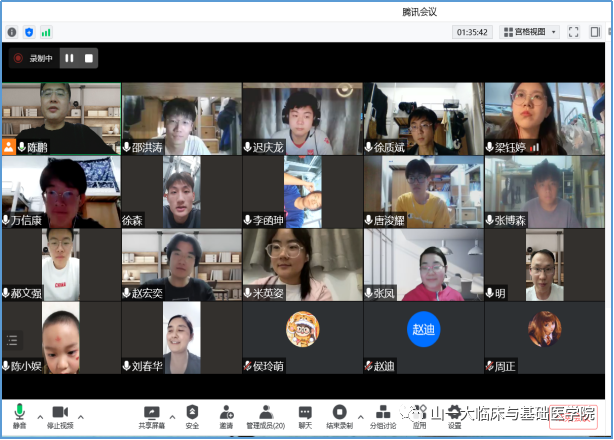Stop the recording with the square button
Screen dimensions: 614x440
[x=89, y=58]
